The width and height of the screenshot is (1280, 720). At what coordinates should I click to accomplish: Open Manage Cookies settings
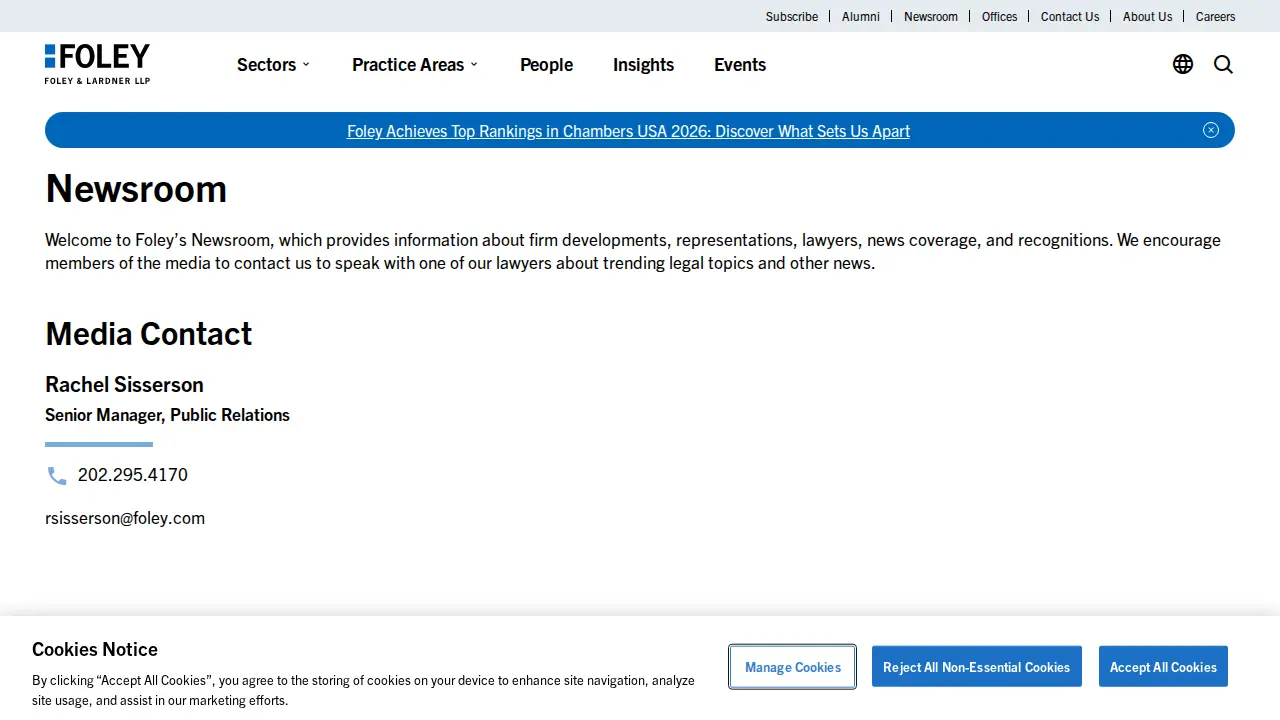793,667
